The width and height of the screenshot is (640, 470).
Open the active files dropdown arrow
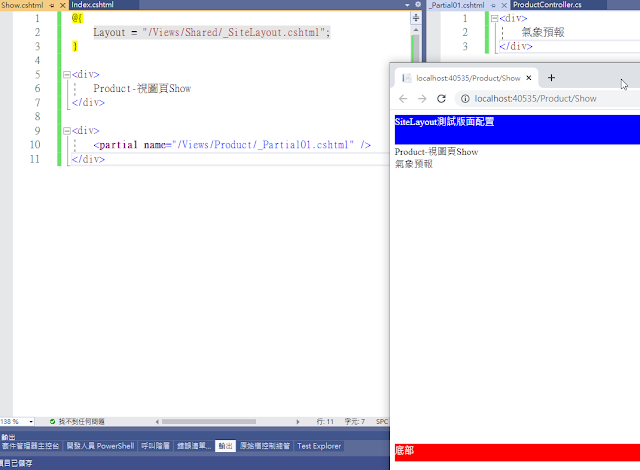[x=407, y=5]
